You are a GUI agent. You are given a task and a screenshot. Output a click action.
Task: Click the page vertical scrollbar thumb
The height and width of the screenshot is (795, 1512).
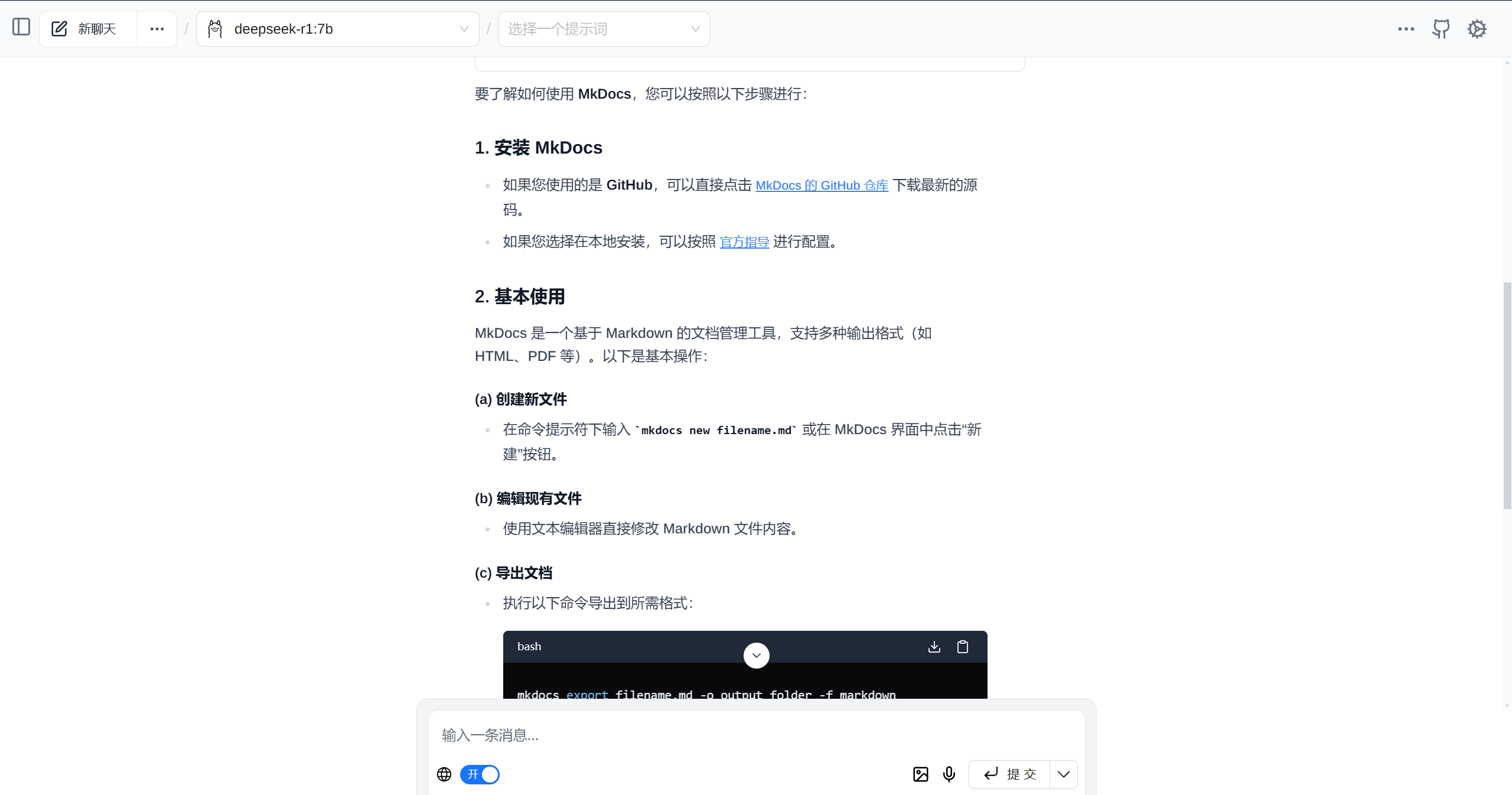(1507, 396)
